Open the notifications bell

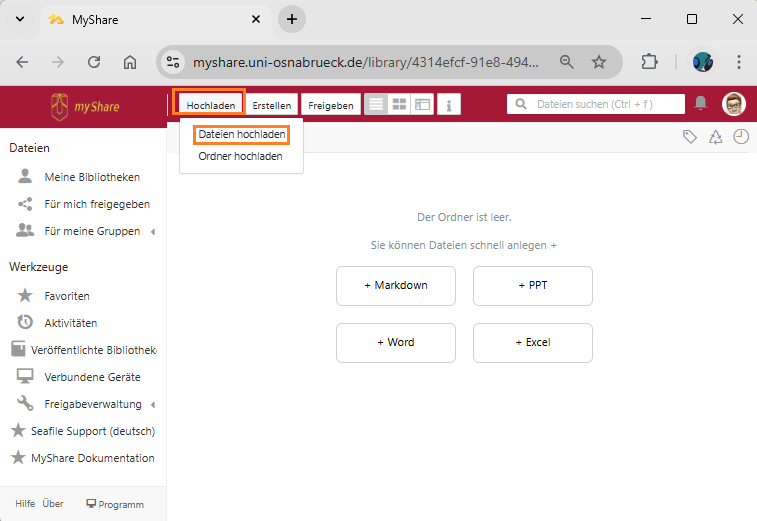coord(701,103)
